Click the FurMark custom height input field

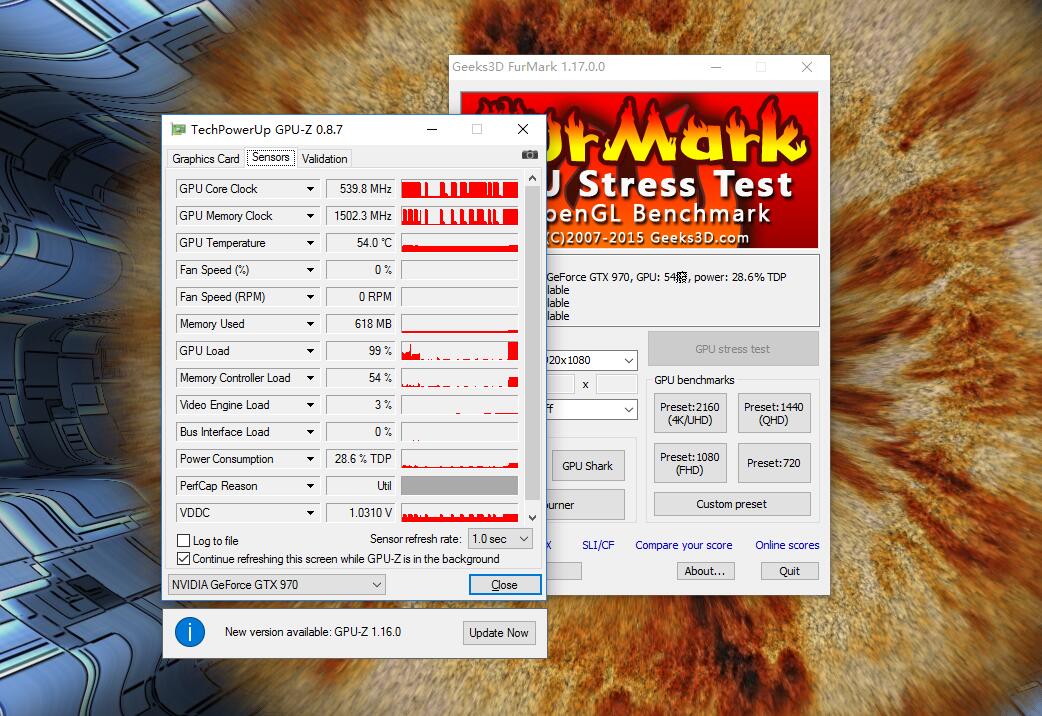click(x=617, y=384)
